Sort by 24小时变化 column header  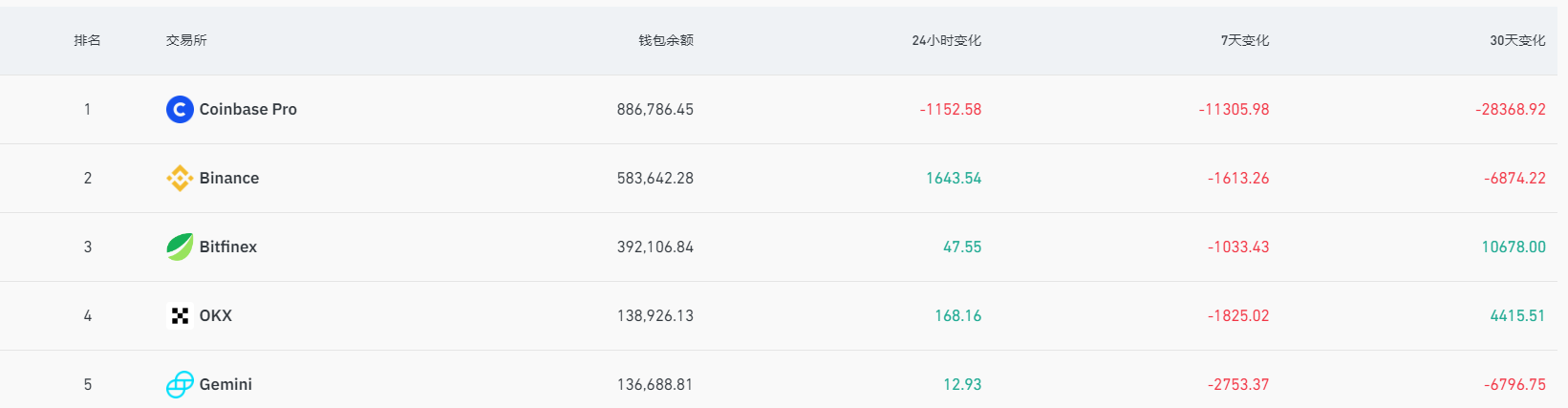point(946,41)
